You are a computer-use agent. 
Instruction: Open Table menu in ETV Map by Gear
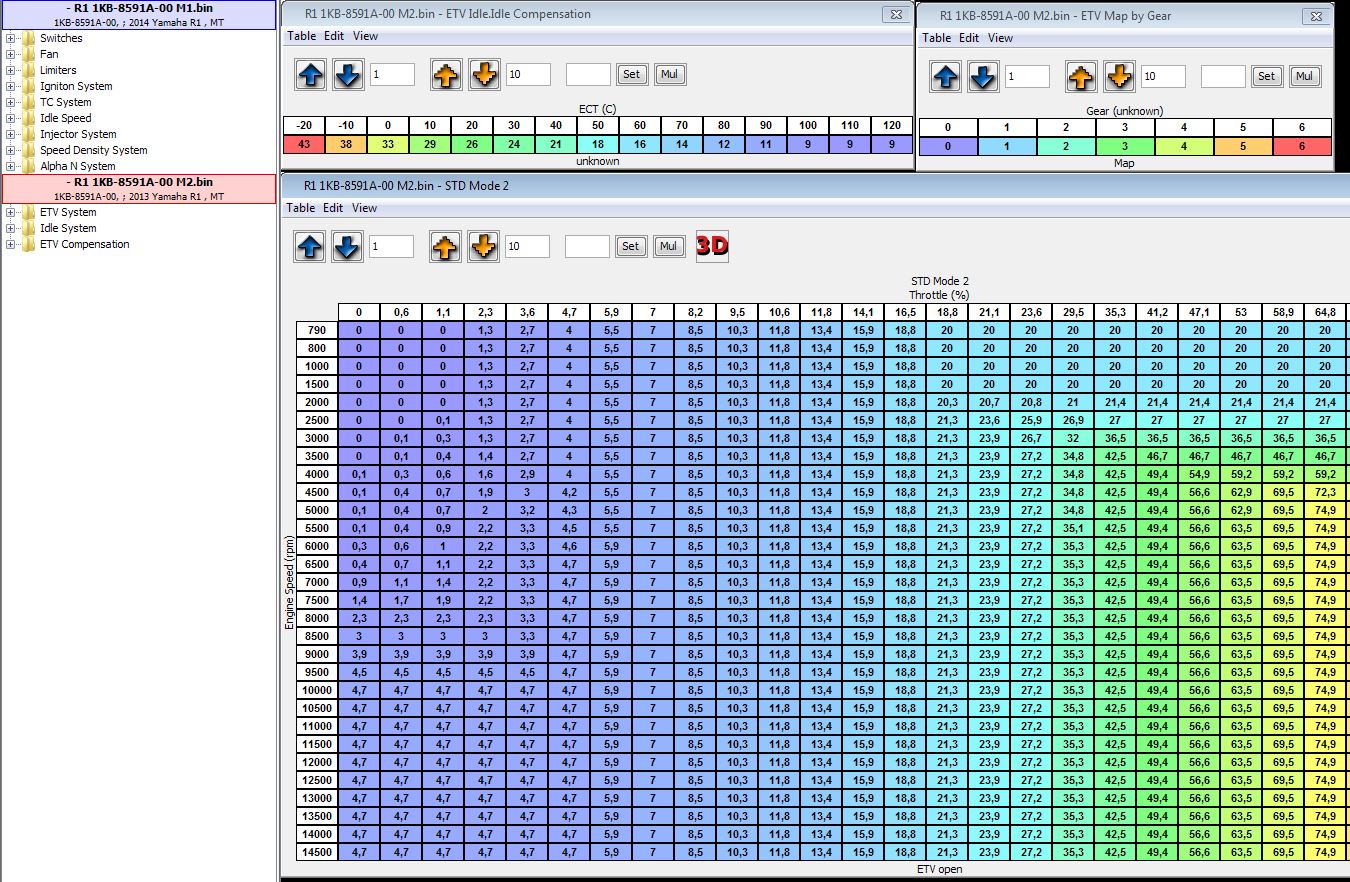pos(937,38)
